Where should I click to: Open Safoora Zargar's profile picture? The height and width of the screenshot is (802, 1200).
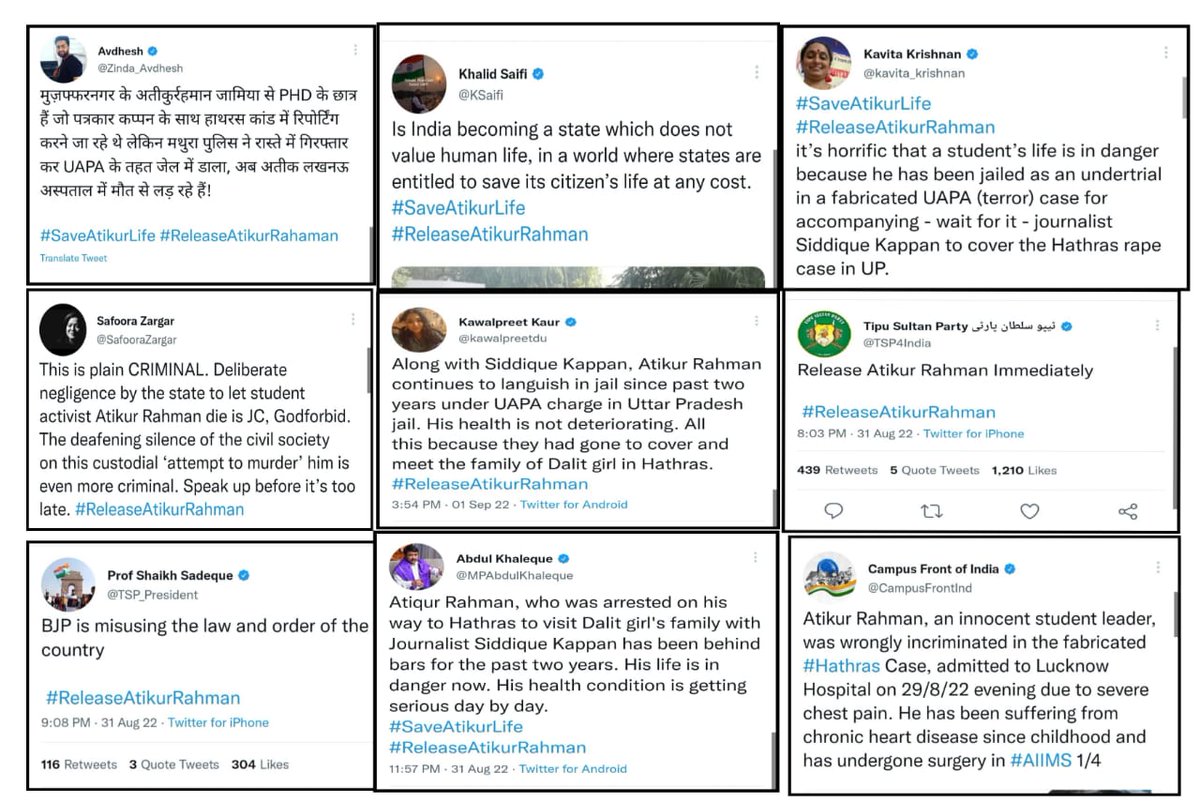pyautogui.click(x=62, y=328)
